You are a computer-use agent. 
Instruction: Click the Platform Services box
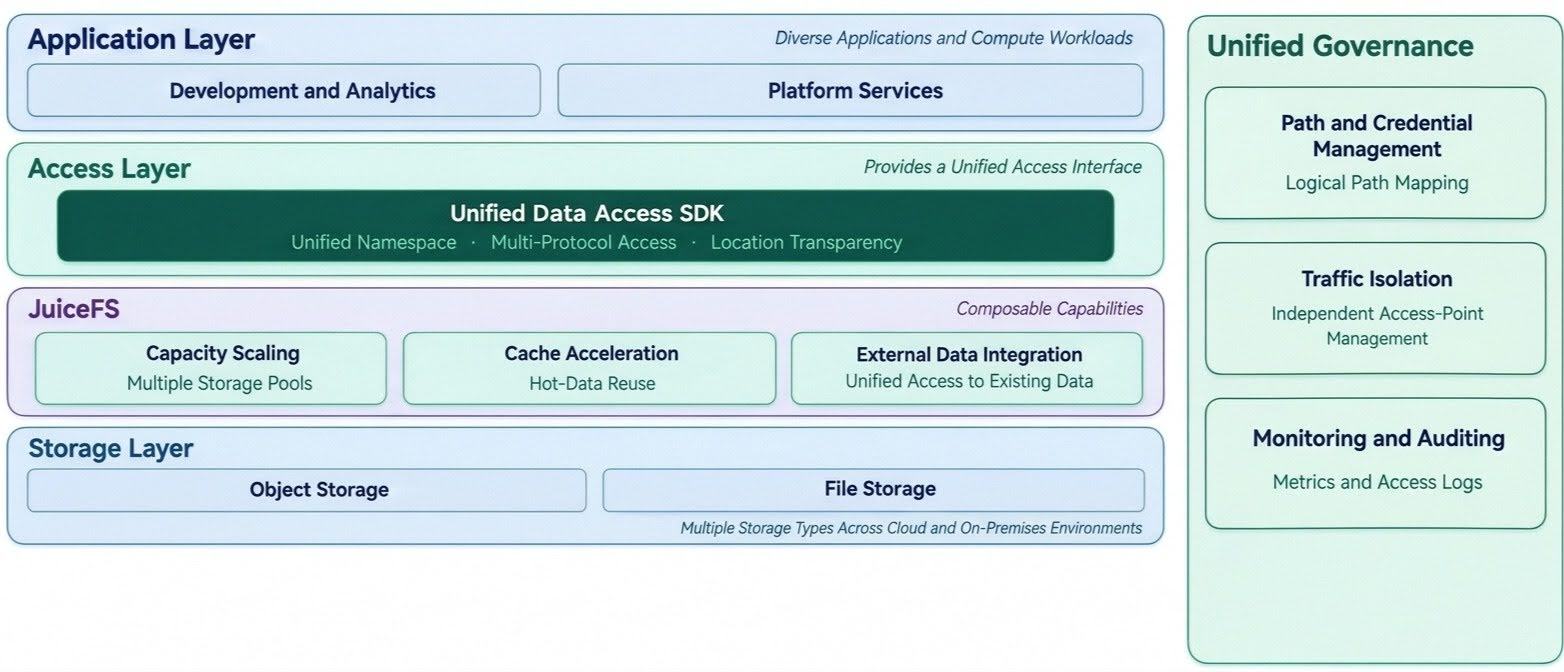tap(850, 91)
